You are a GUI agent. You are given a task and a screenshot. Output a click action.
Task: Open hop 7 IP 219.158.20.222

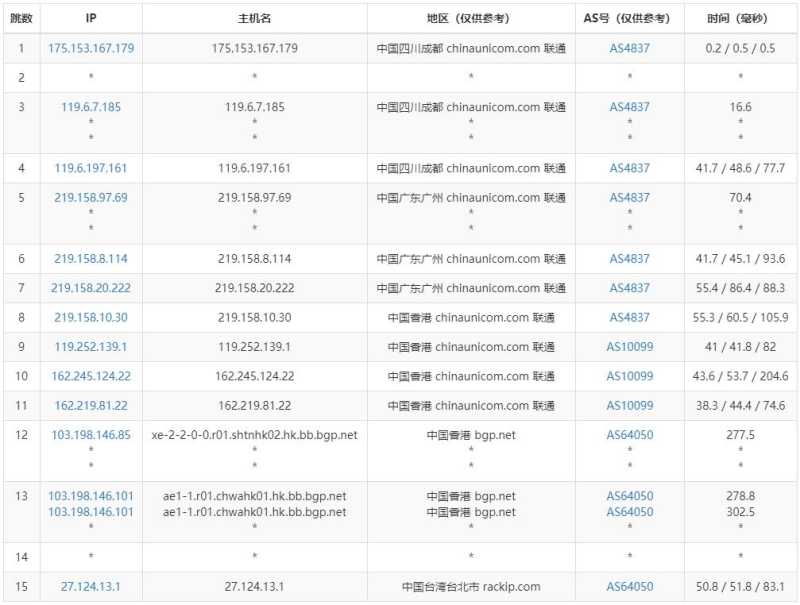pyautogui.click(x=91, y=287)
